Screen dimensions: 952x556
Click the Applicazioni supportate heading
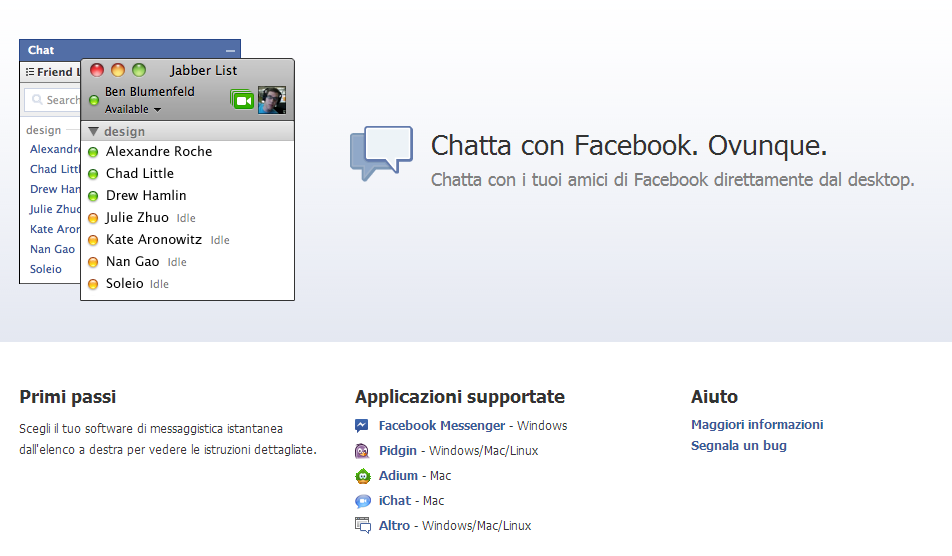(460, 397)
